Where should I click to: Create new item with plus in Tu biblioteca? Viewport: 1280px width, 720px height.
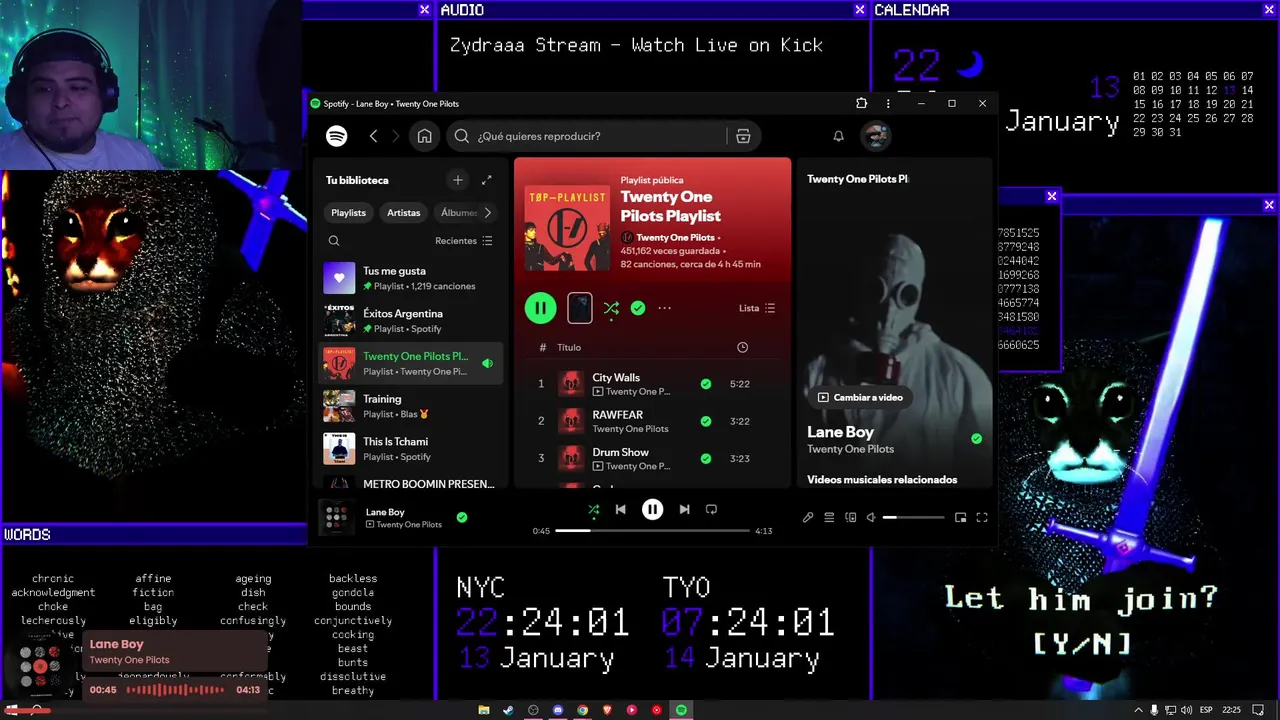pyautogui.click(x=458, y=180)
